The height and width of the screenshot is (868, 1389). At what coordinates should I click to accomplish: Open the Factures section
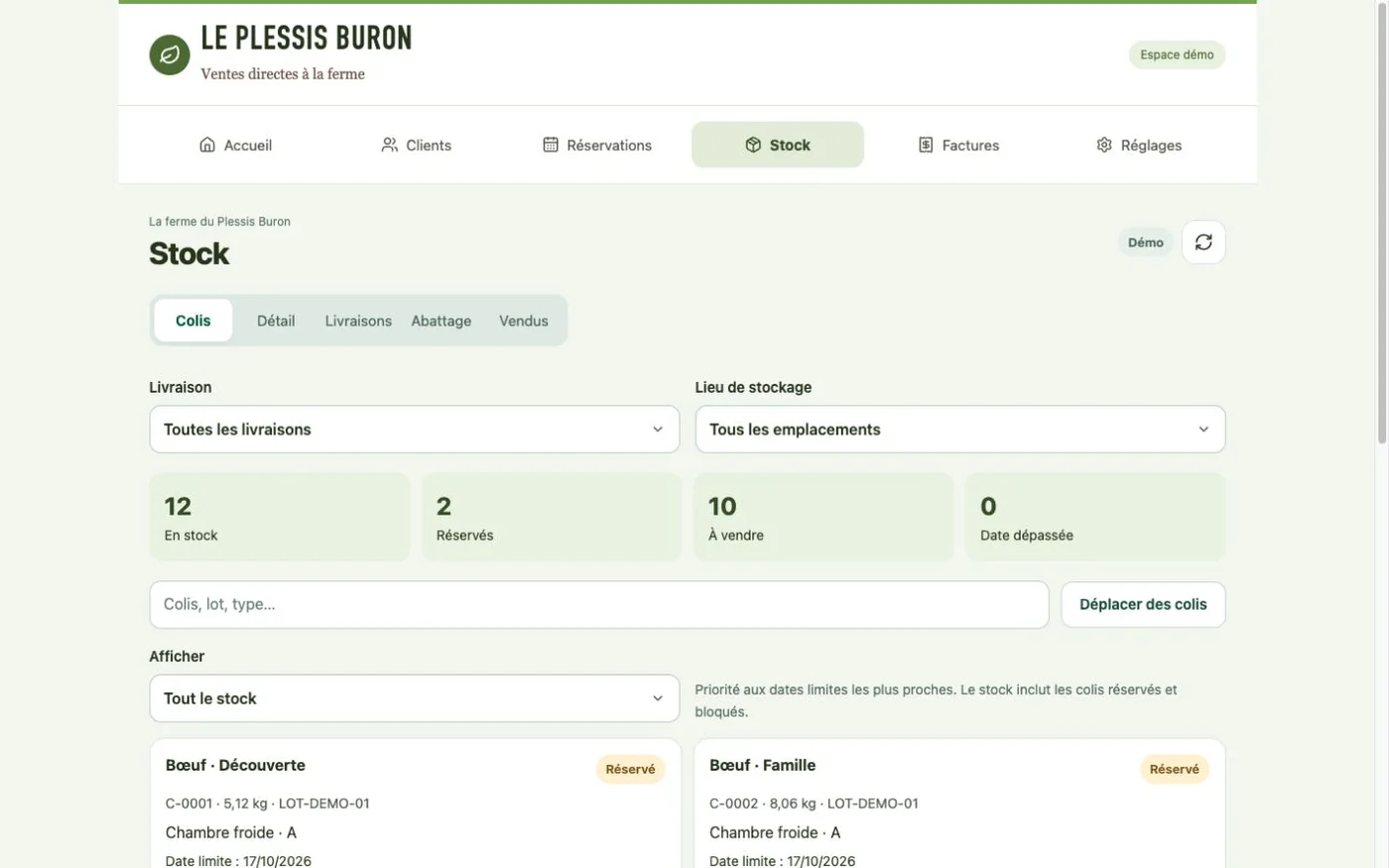click(x=958, y=145)
